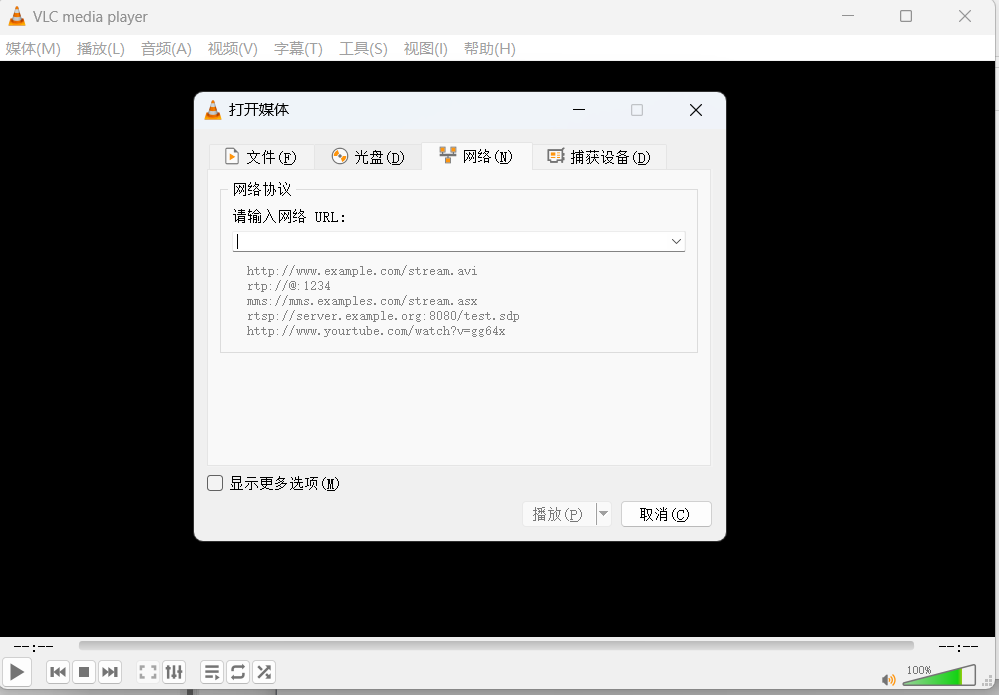
Task: Click the playback seek bar
Action: tap(496, 646)
